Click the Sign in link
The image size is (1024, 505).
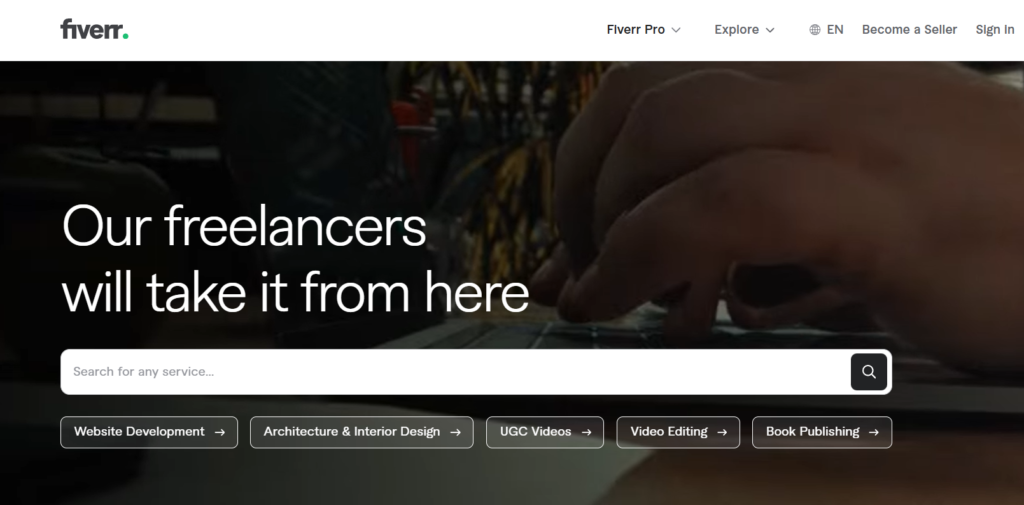click(x=995, y=29)
